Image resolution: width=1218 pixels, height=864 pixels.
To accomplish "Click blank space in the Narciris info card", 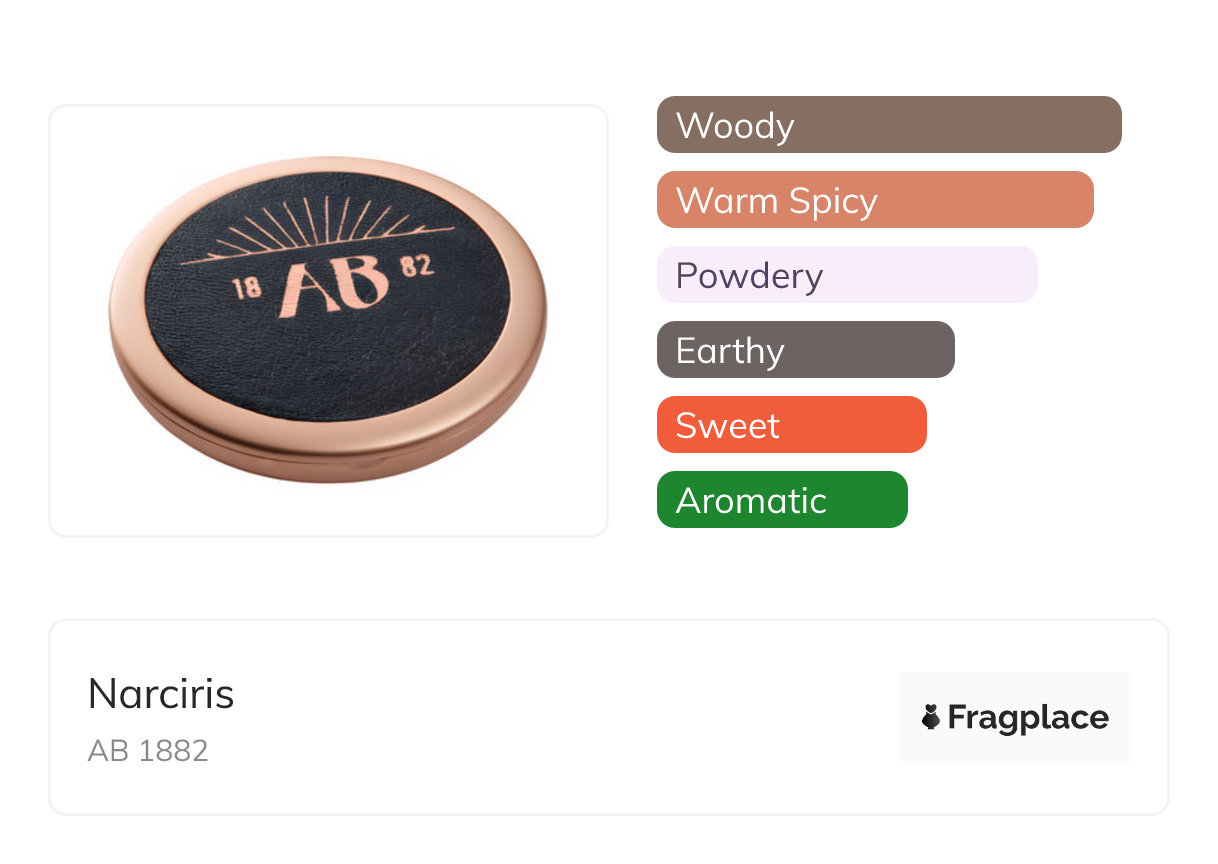I will tap(560, 720).
